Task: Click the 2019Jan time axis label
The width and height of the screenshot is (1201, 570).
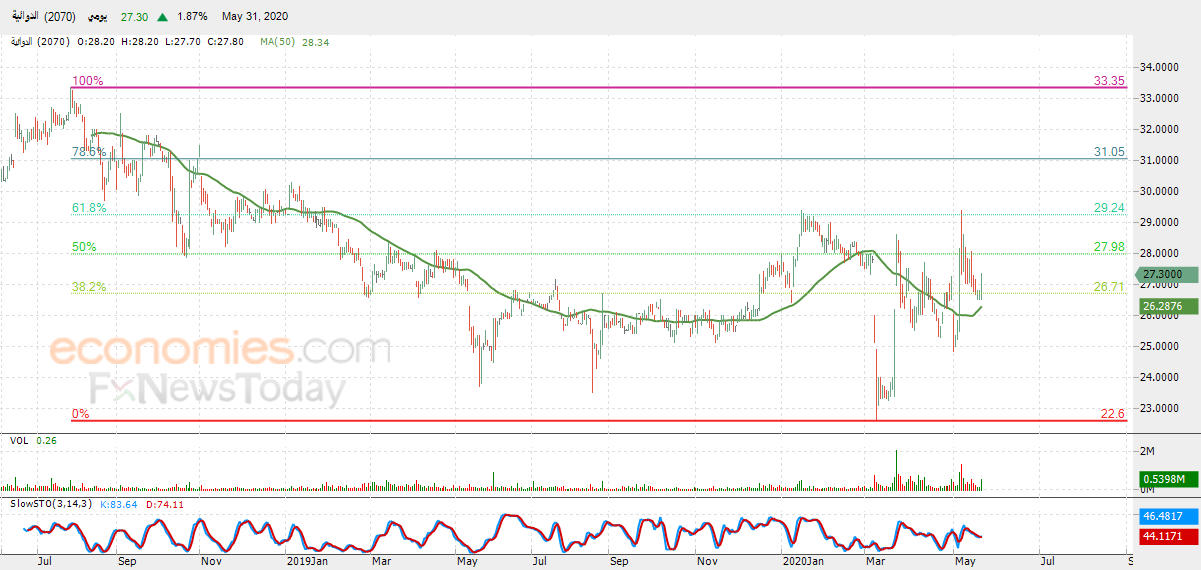Action: click(x=306, y=562)
